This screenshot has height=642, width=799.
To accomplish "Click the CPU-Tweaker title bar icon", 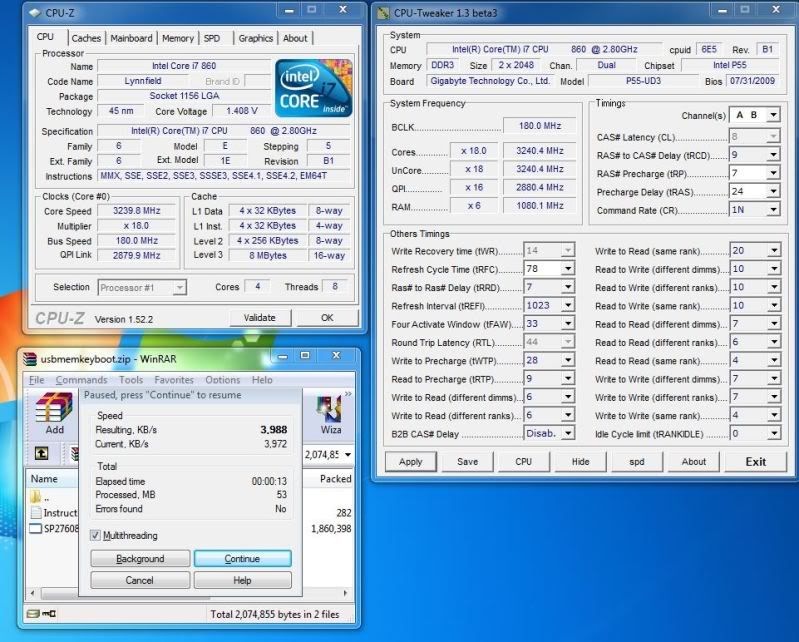I will point(383,13).
